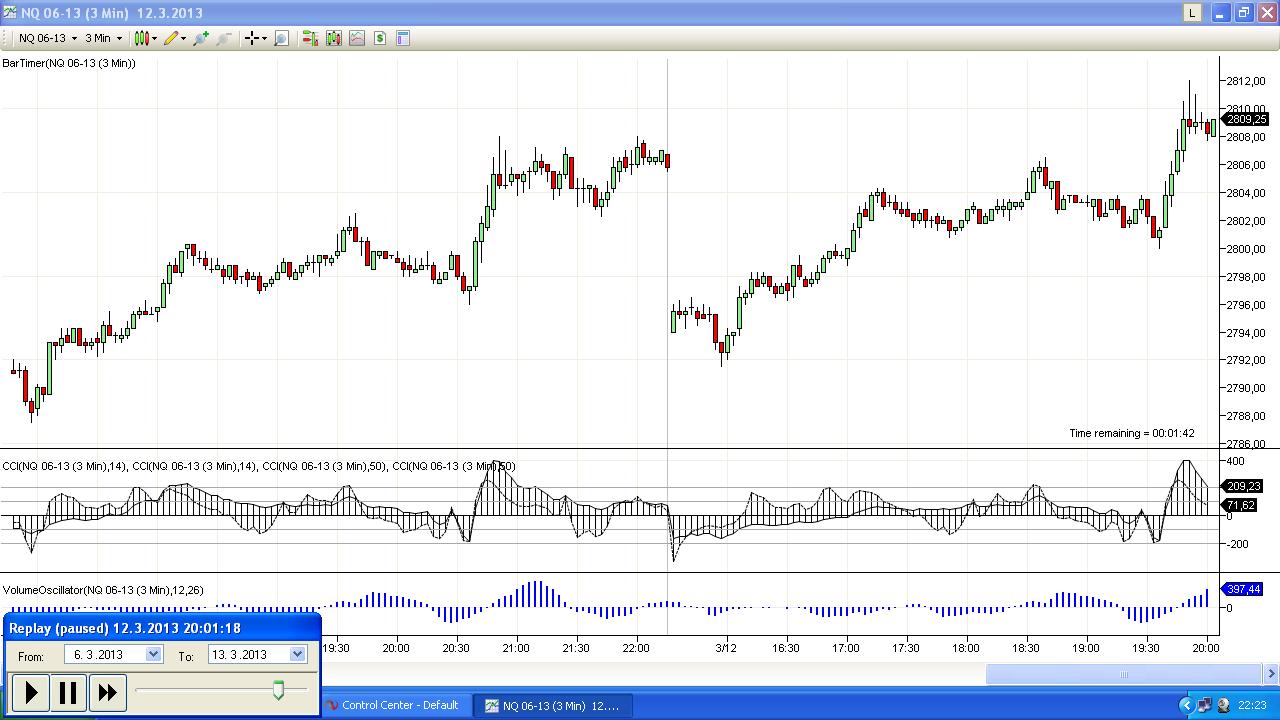The height and width of the screenshot is (720, 1280).
Task: Click the replay speed slider handle
Action: (x=279, y=689)
